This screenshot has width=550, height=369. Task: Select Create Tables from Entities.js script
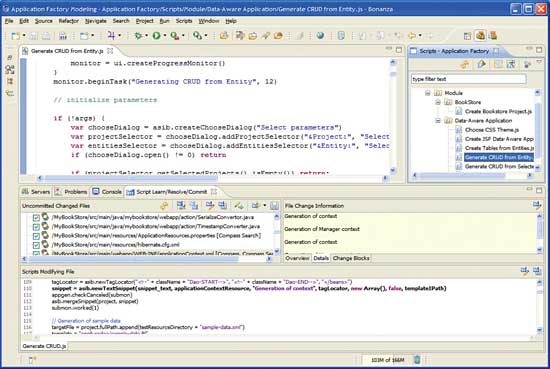(499, 148)
